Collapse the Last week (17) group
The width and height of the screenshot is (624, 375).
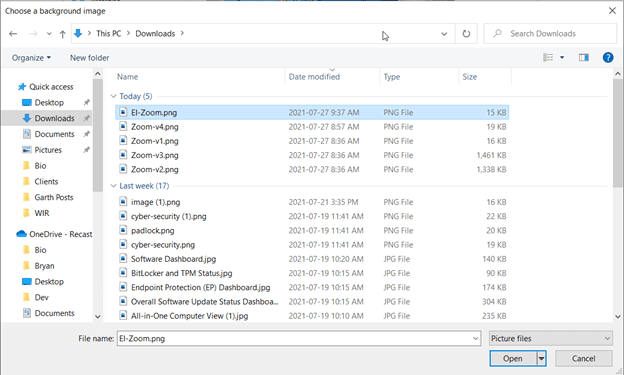click(113, 186)
